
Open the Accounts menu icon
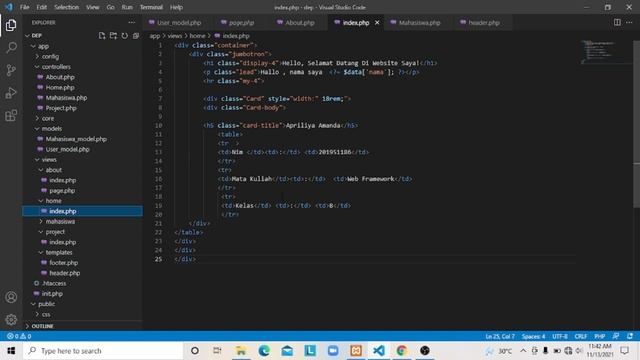(11, 297)
